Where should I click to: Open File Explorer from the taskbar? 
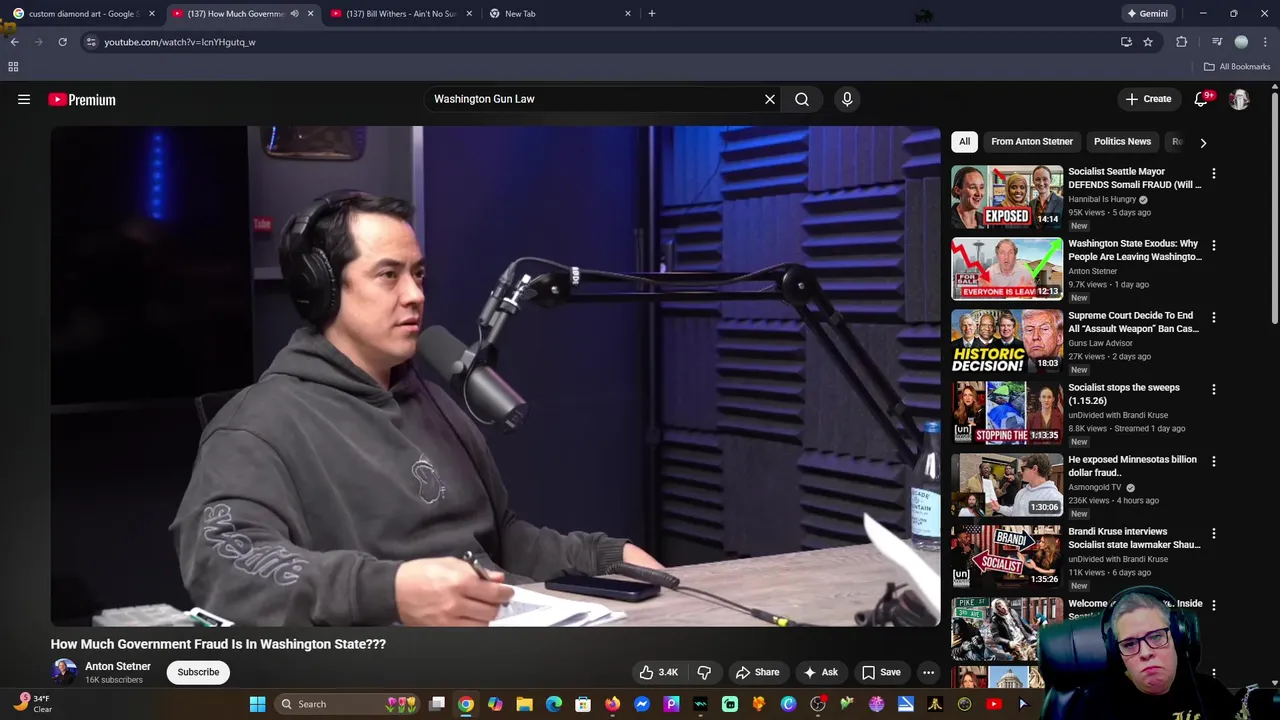524,704
